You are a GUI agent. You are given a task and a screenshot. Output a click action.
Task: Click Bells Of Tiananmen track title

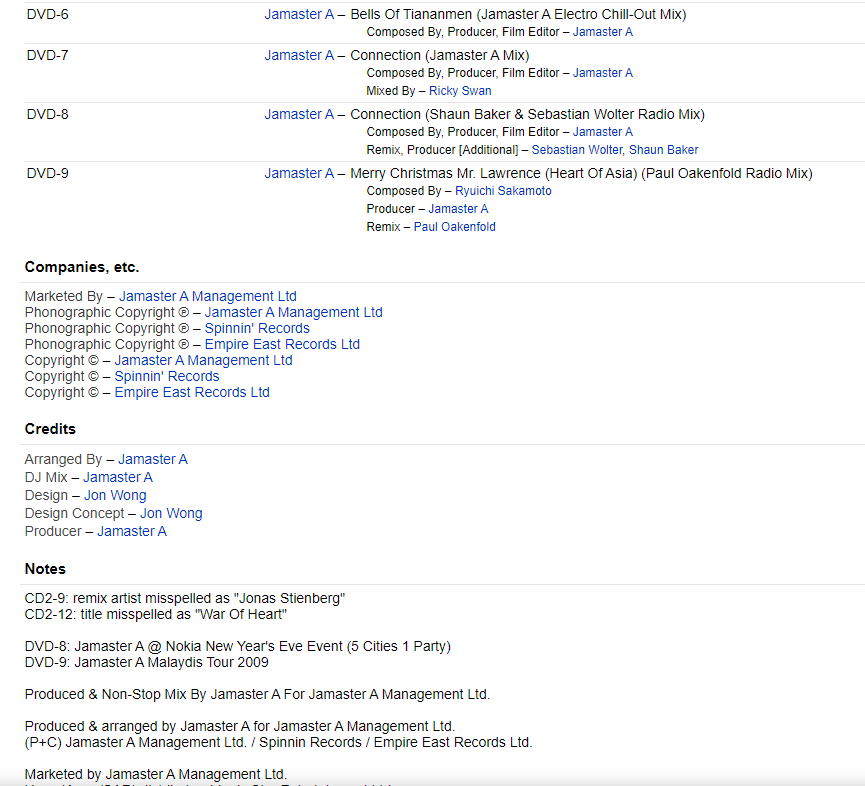tap(518, 14)
